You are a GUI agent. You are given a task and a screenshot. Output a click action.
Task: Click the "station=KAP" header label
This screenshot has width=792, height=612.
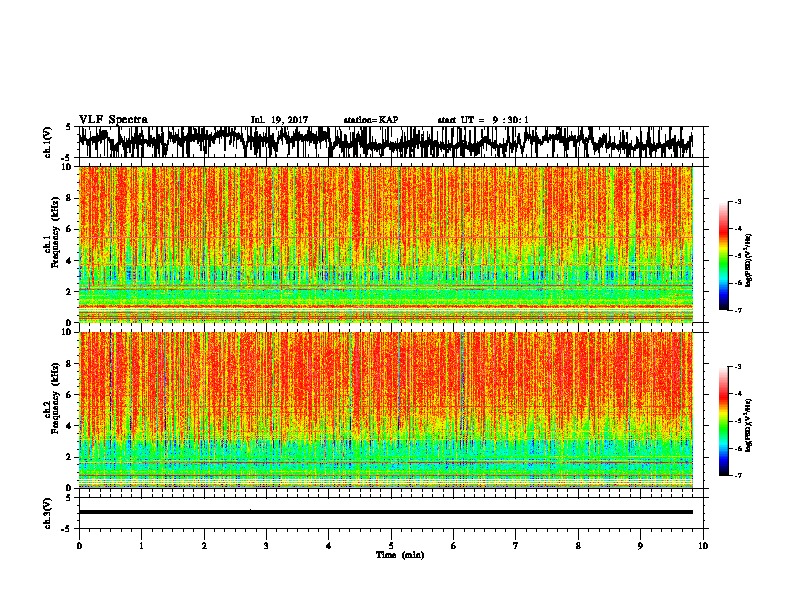point(371,120)
